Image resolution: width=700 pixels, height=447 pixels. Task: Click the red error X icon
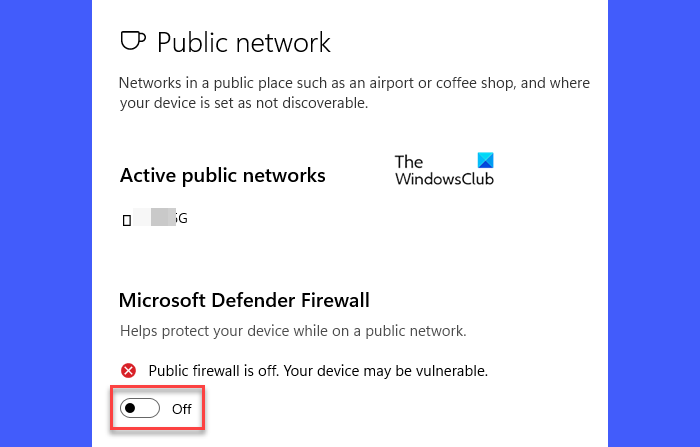pyautogui.click(x=128, y=371)
